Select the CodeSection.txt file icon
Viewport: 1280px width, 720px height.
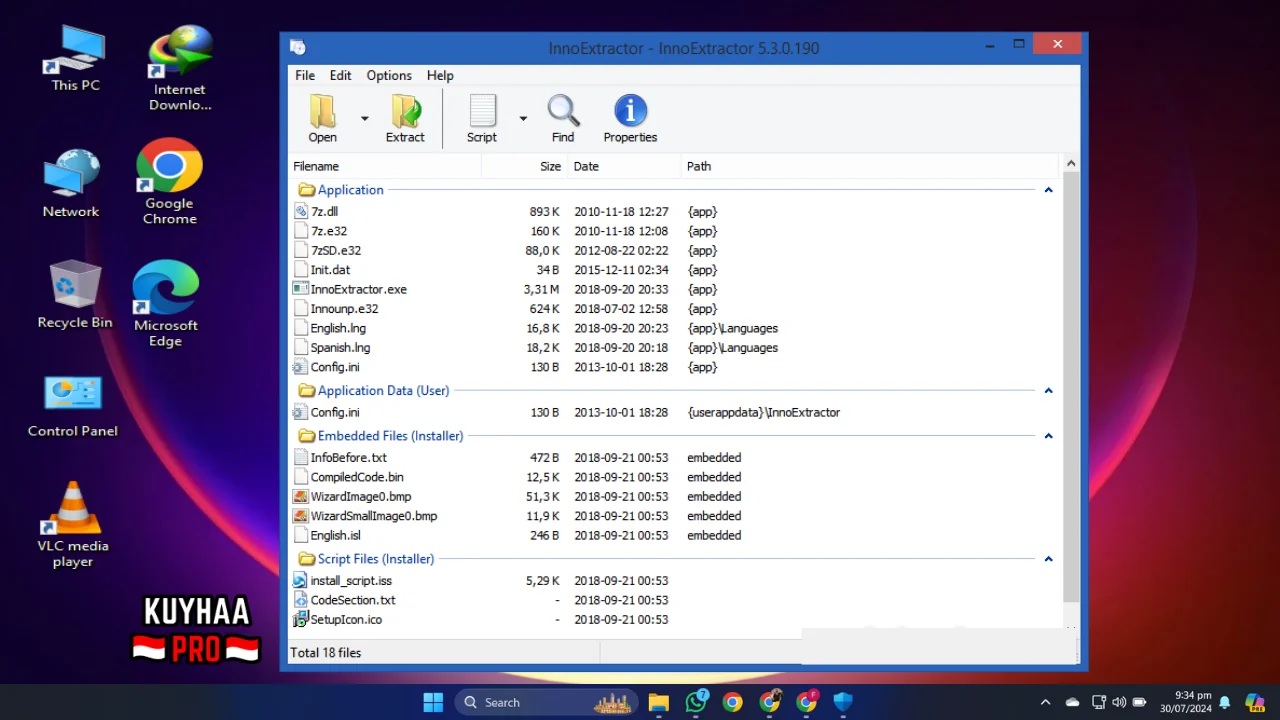point(302,600)
